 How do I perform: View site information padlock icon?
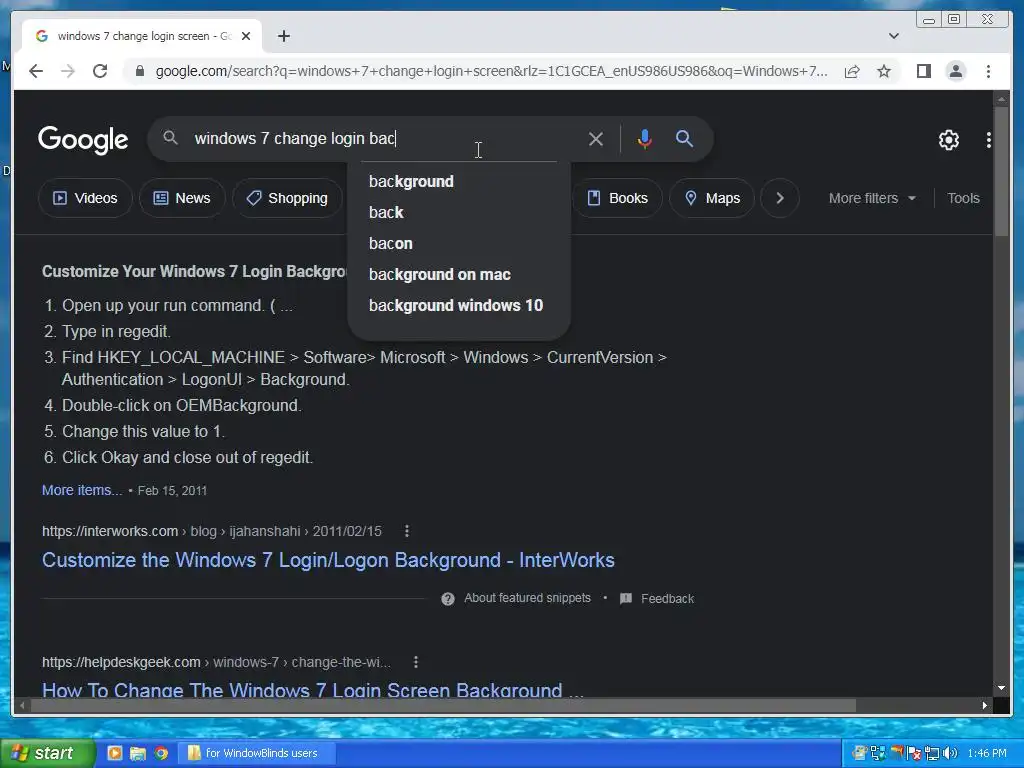coord(140,71)
